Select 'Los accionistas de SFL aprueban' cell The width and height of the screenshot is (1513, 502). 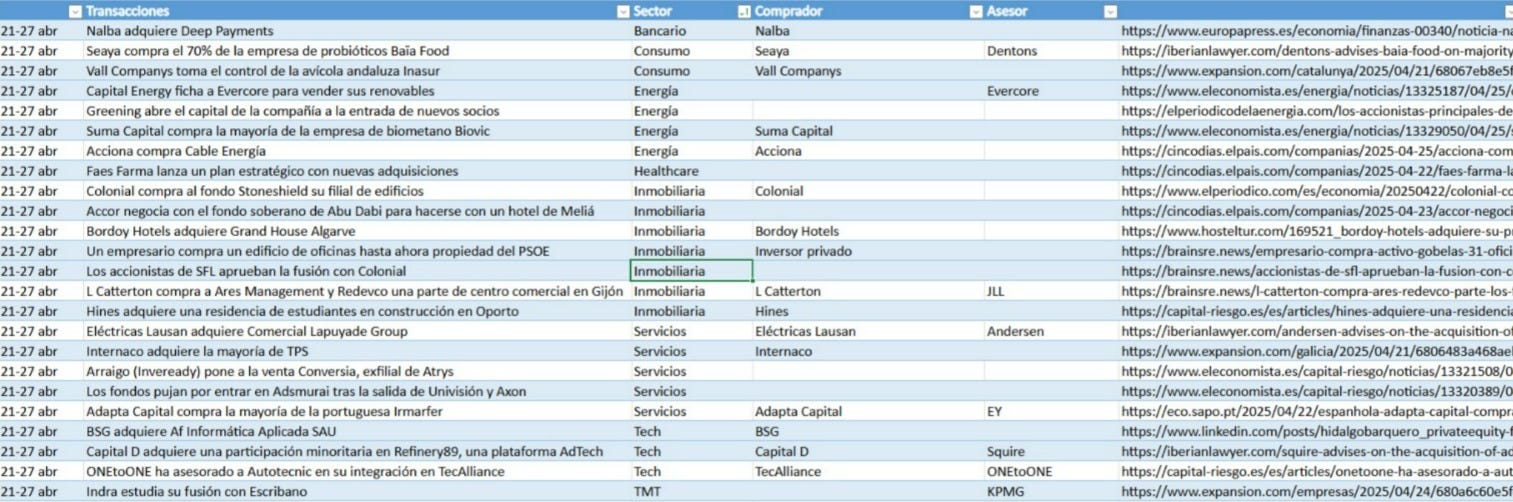click(357, 271)
